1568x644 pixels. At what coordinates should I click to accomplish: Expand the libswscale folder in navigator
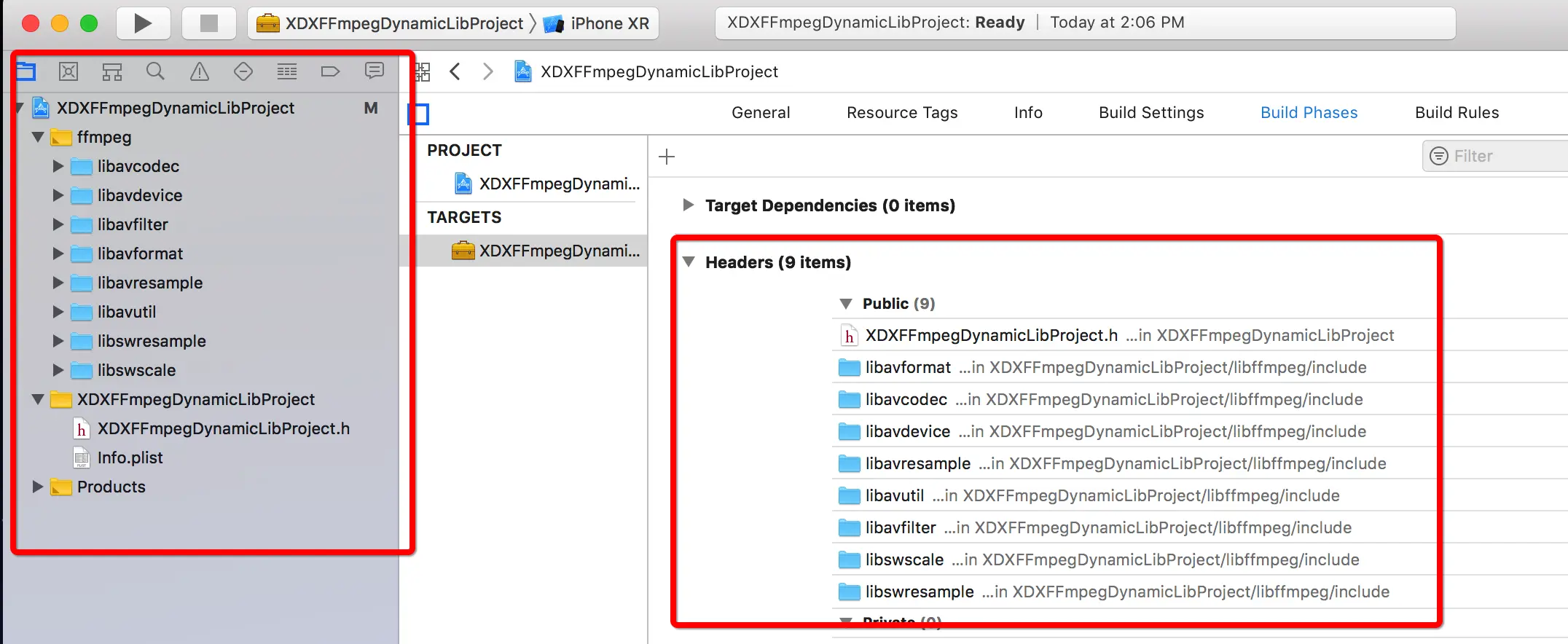tap(58, 370)
